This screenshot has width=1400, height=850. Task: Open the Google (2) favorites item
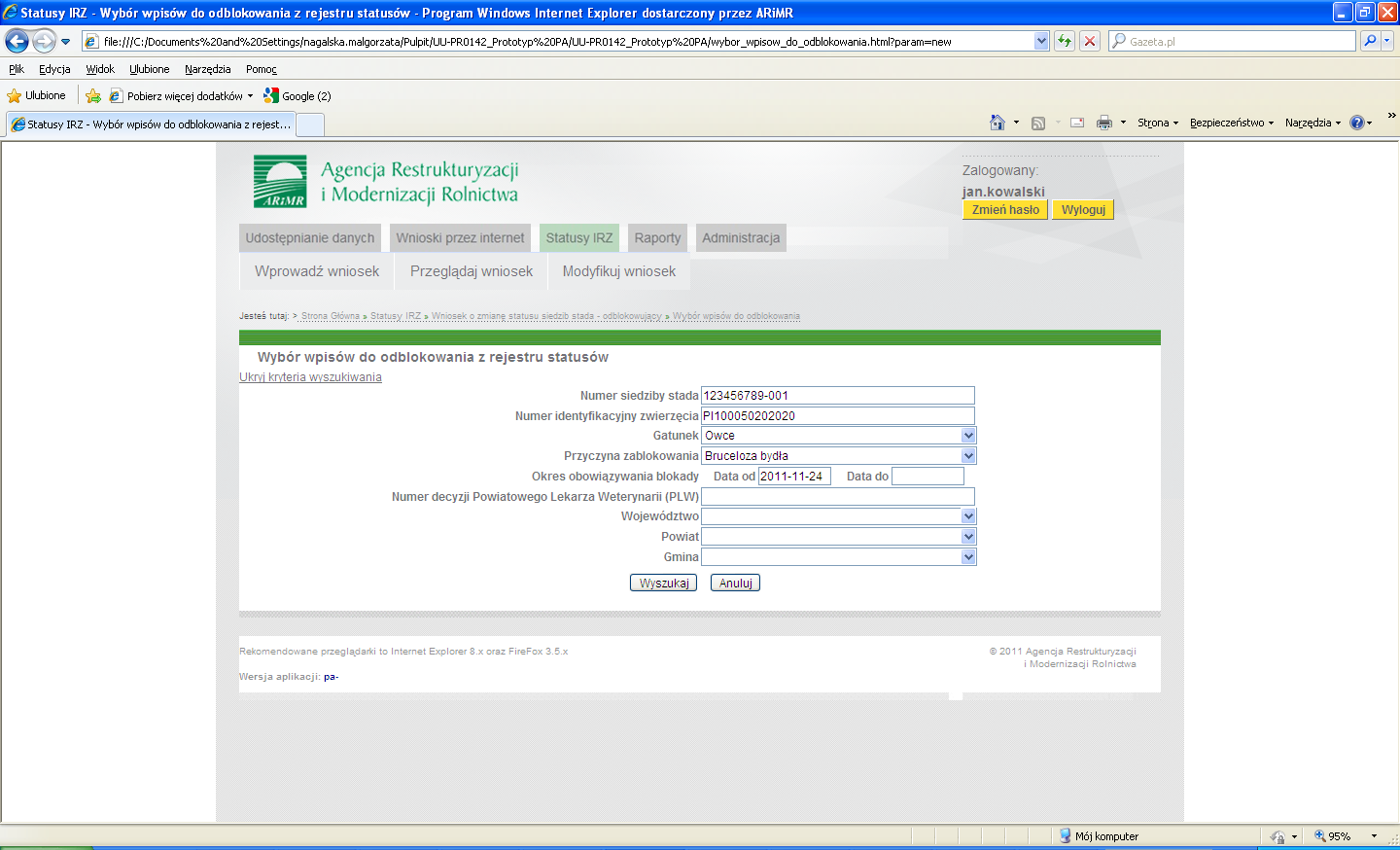297,95
